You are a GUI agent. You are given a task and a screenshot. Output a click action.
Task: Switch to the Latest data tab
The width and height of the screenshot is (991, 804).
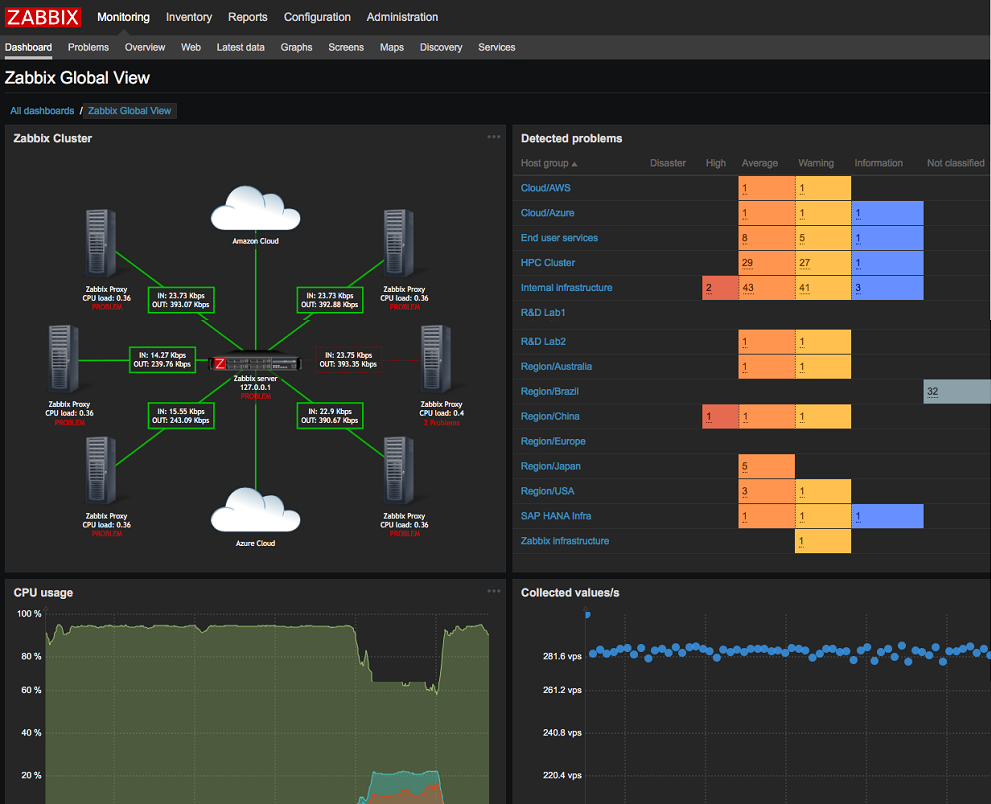click(x=240, y=47)
